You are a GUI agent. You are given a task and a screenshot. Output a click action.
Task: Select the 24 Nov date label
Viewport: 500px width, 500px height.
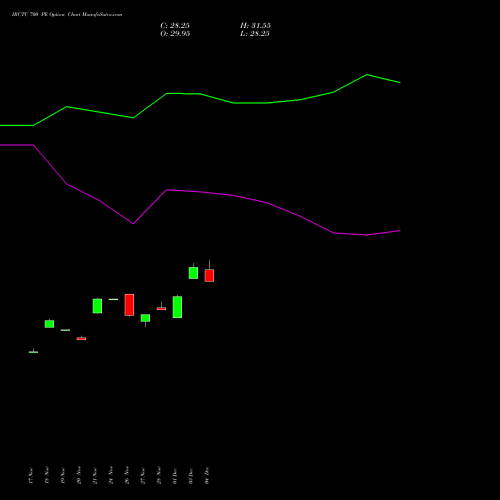pyautogui.click(x=111, y=475)
